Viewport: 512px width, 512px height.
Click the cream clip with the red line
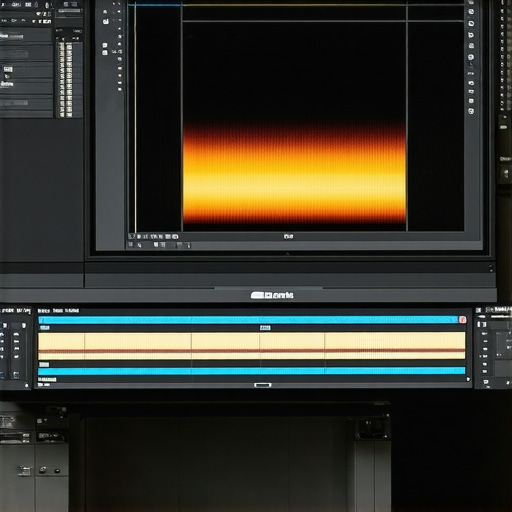pos(252,346)
